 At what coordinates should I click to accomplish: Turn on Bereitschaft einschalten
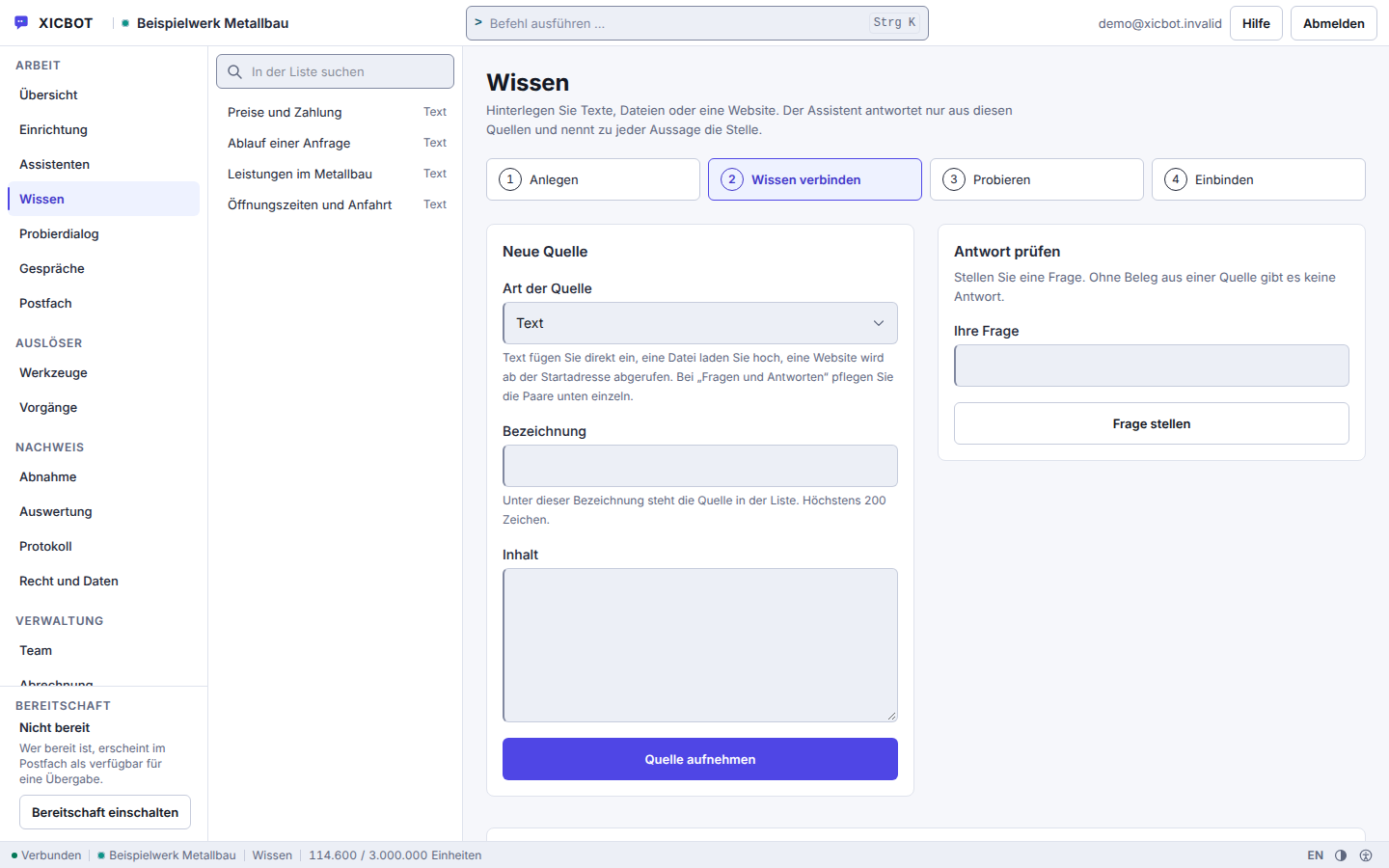(x=105, y=812)
